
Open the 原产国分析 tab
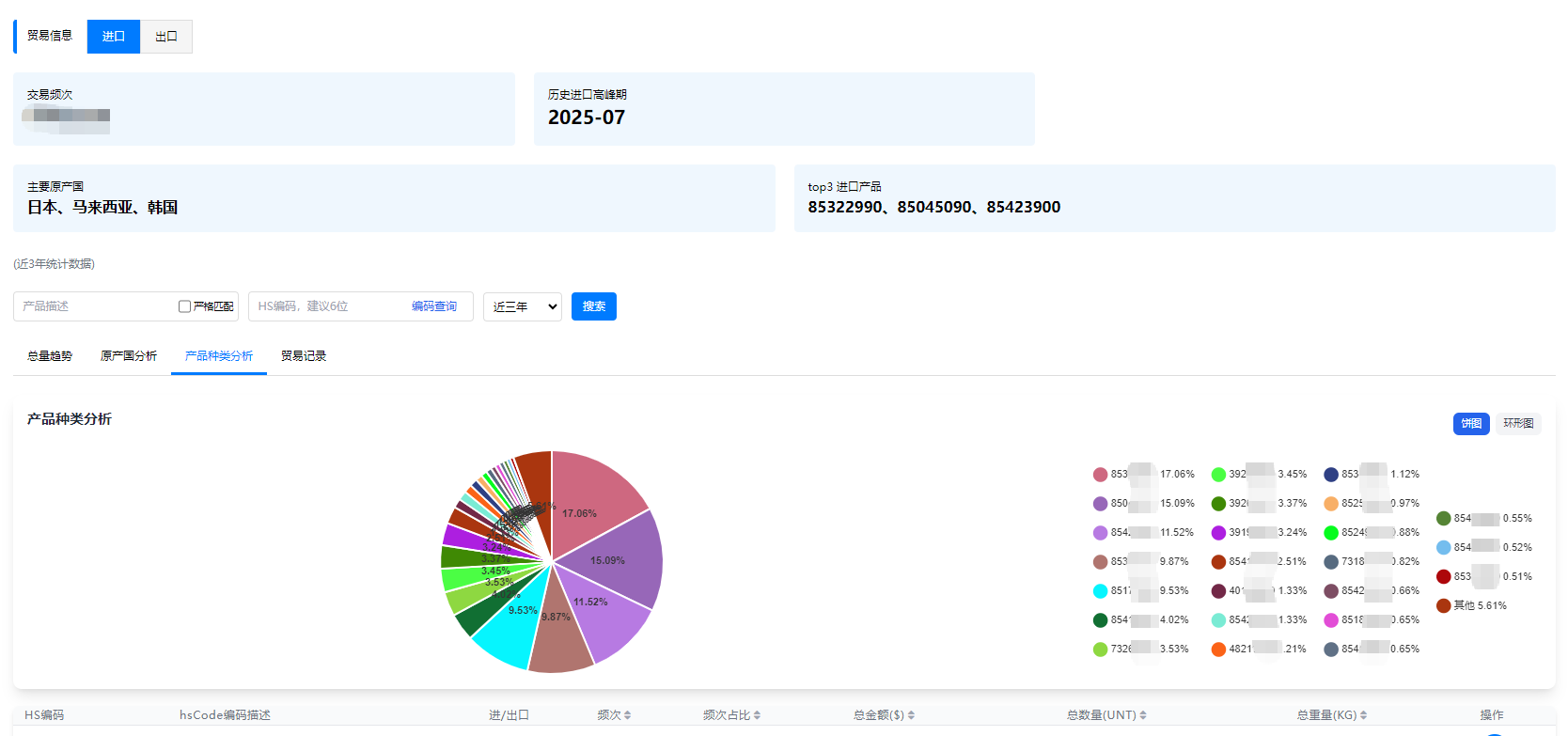(x=129, y=356)
